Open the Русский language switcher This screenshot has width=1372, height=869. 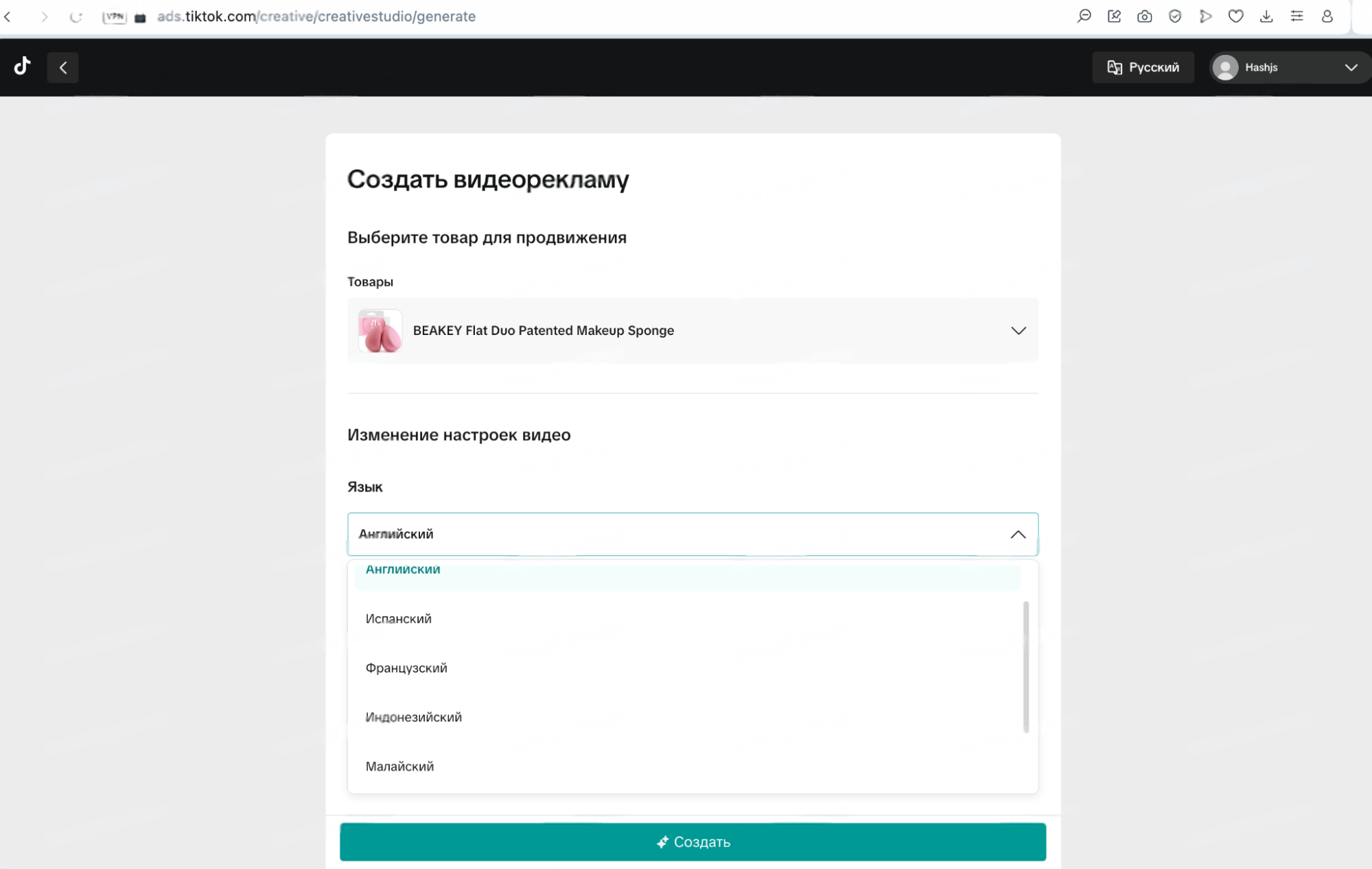pyautogui.click(x=1143, y=67)
